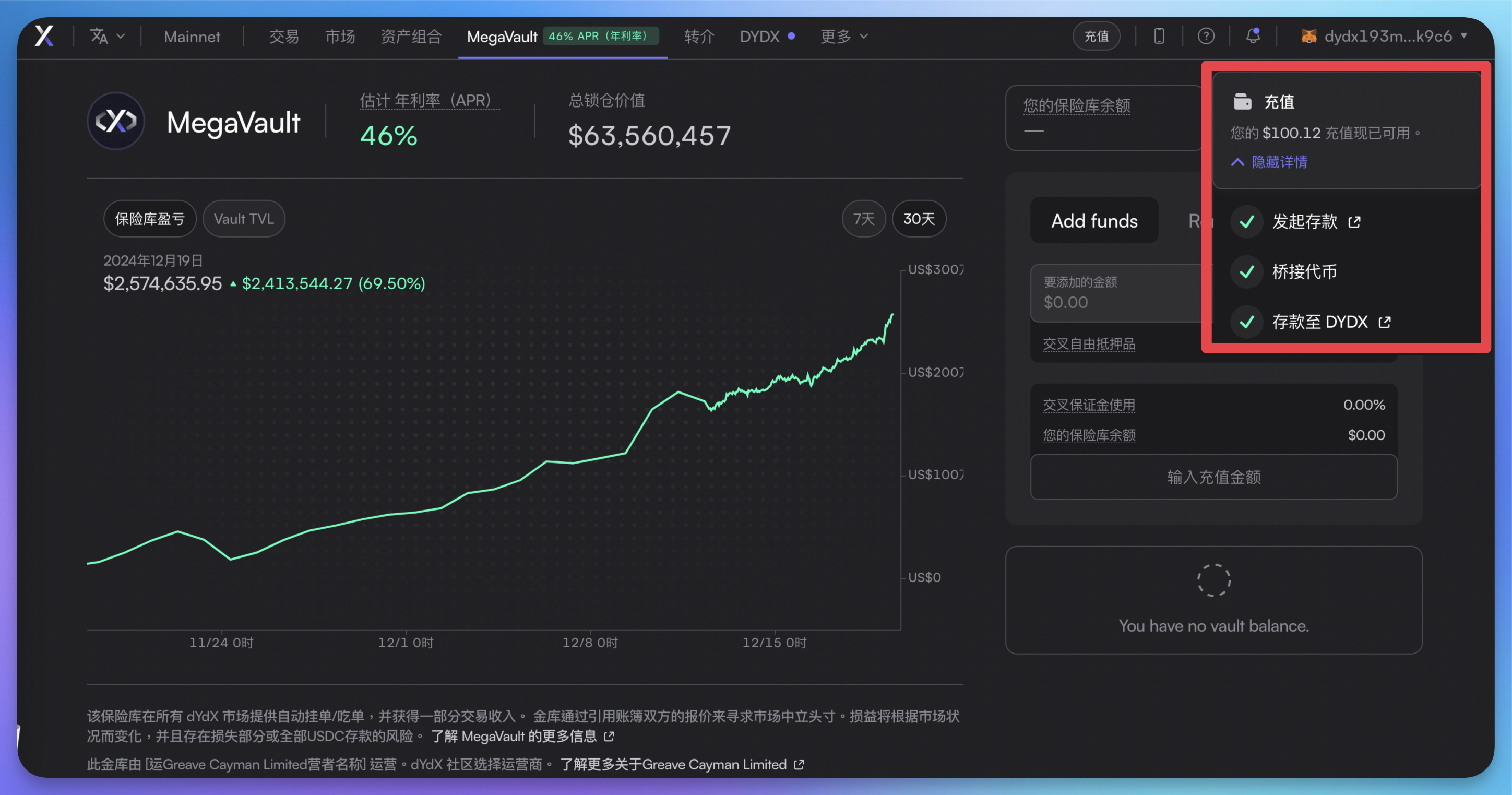
Task: Click the dashed circle empty-state icon
Action: pos(1214,580)
